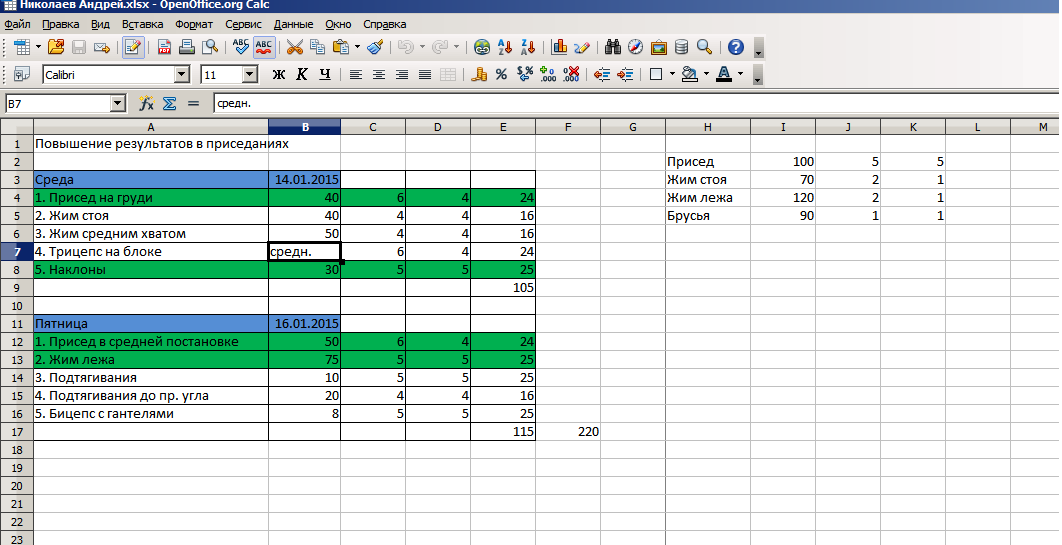Open the Данные menu
Screen dimensions: 1062x545
click(293, 23)
